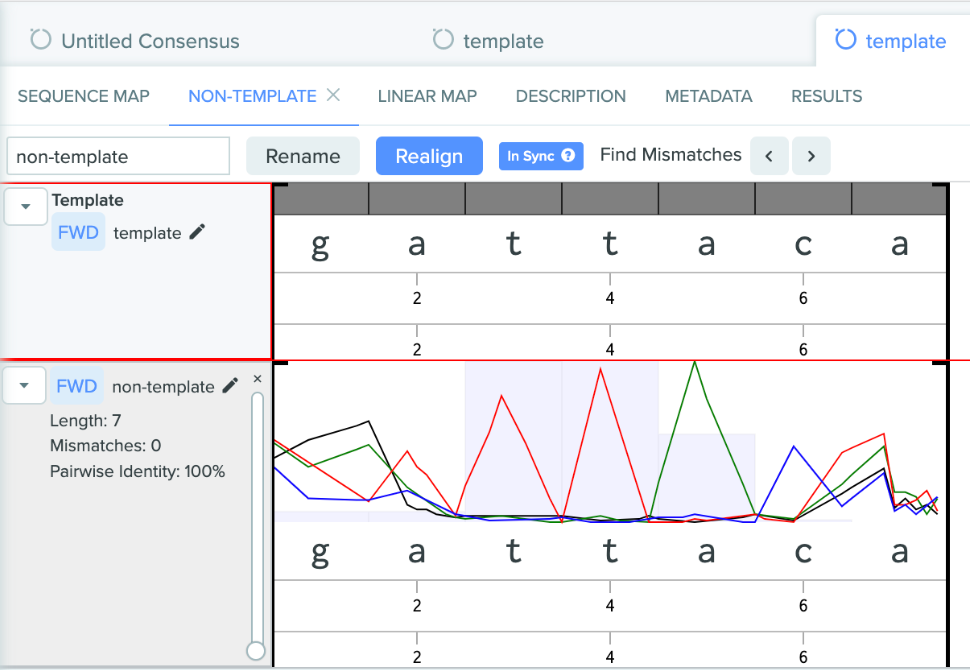The height and width of the screenshot is (670, 970).
Task: Click the pencil icon next to template
Action: tap(197, 232)
